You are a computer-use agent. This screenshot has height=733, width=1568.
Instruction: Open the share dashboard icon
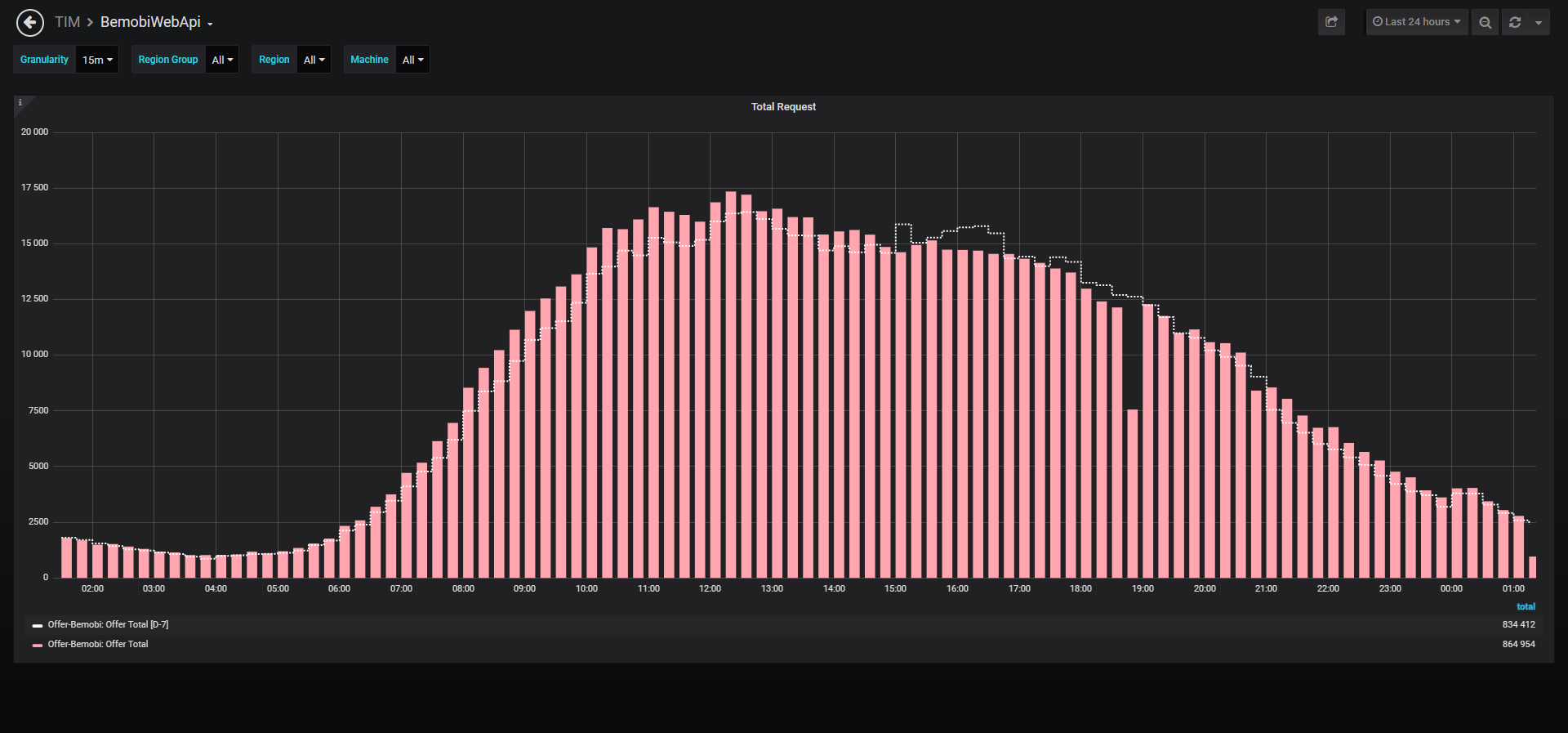[1331, 22]
